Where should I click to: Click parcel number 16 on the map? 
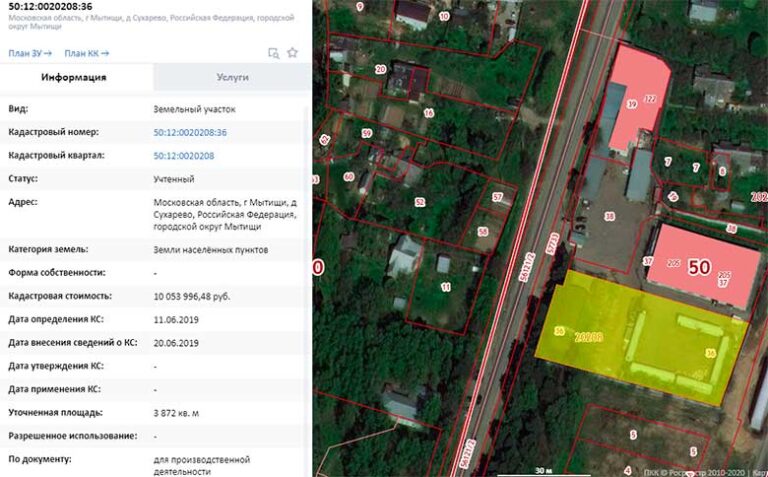click(x=429, y=114)
